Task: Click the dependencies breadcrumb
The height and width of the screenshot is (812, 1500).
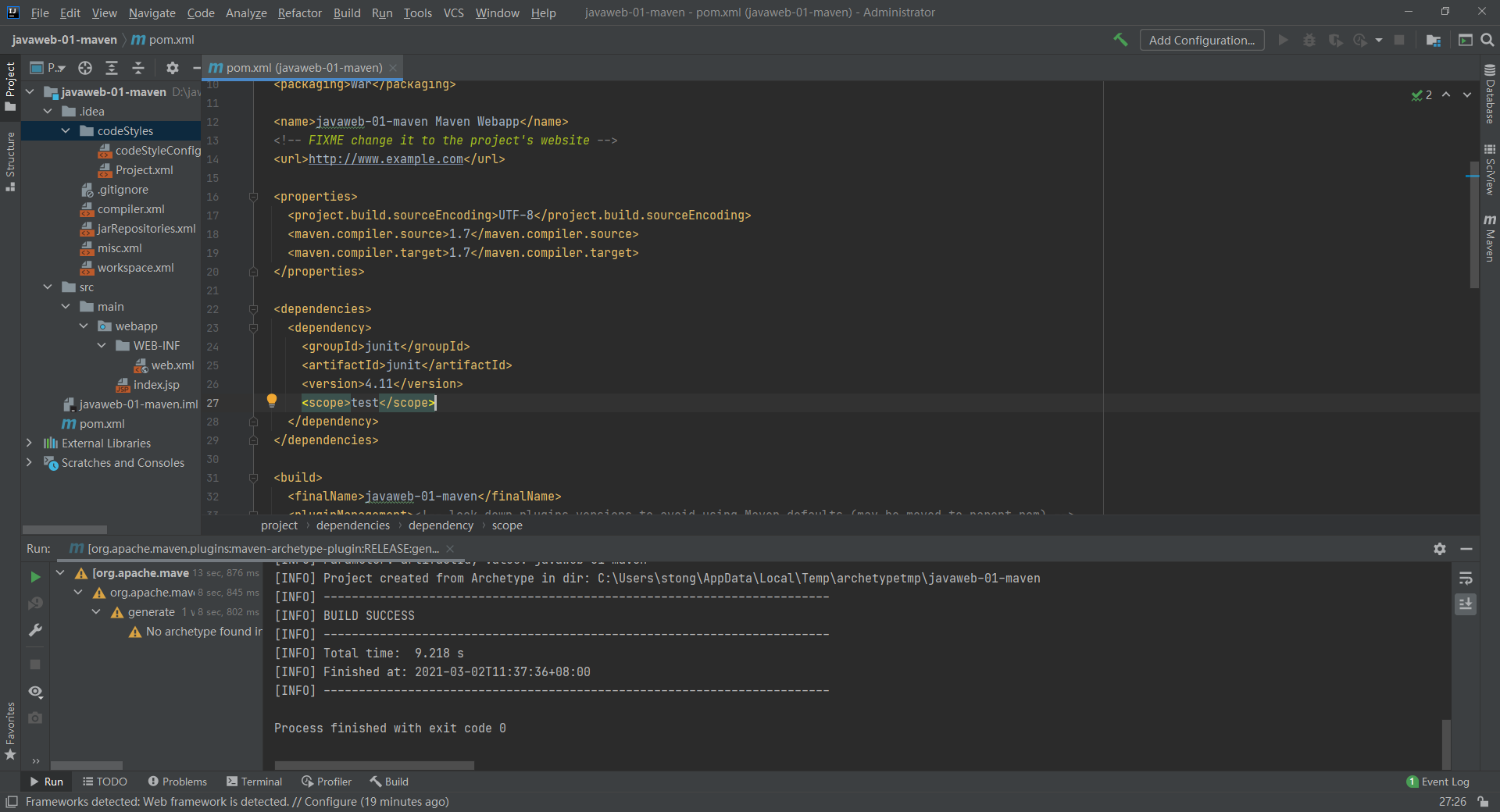Action: (x=353, y=525)
